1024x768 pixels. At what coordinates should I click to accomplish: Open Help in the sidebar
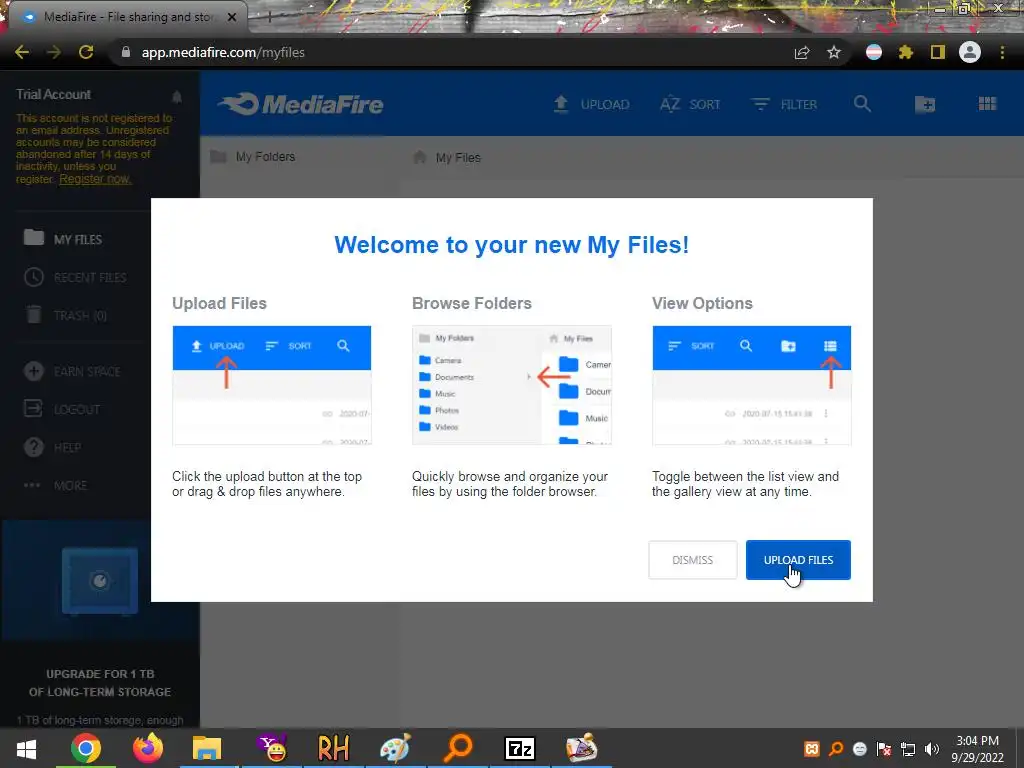pos(52,447)
